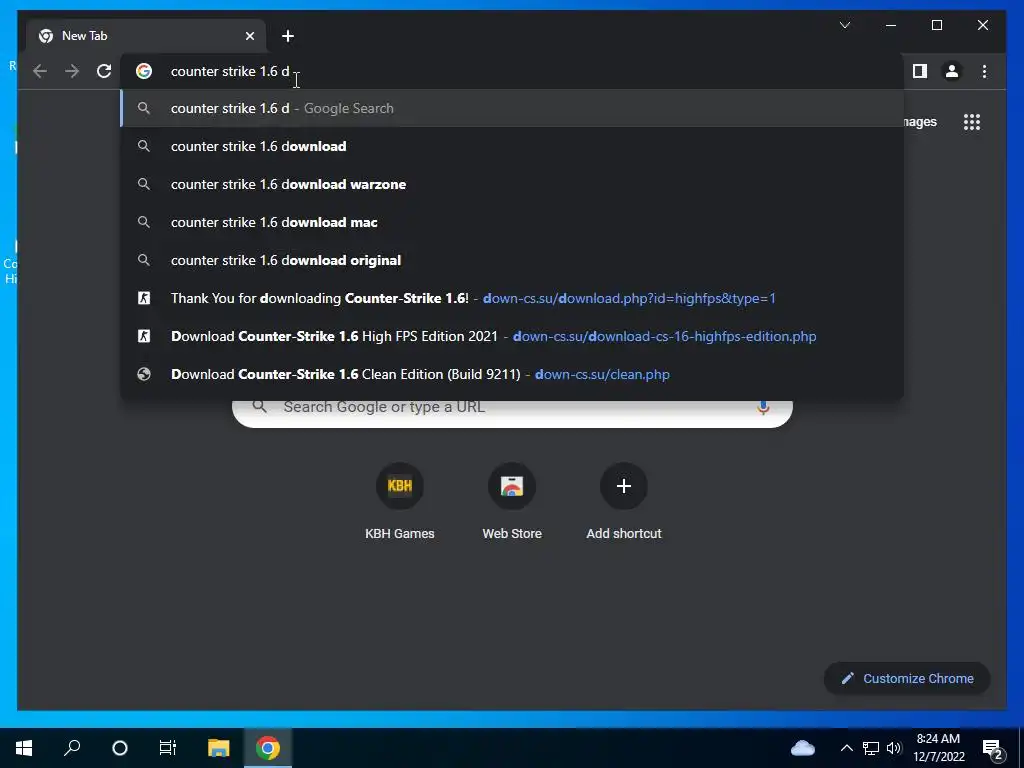Open Cortana circle icon in the taskbar
Screen dimensions: 1024x768
(x=120, y=748)
